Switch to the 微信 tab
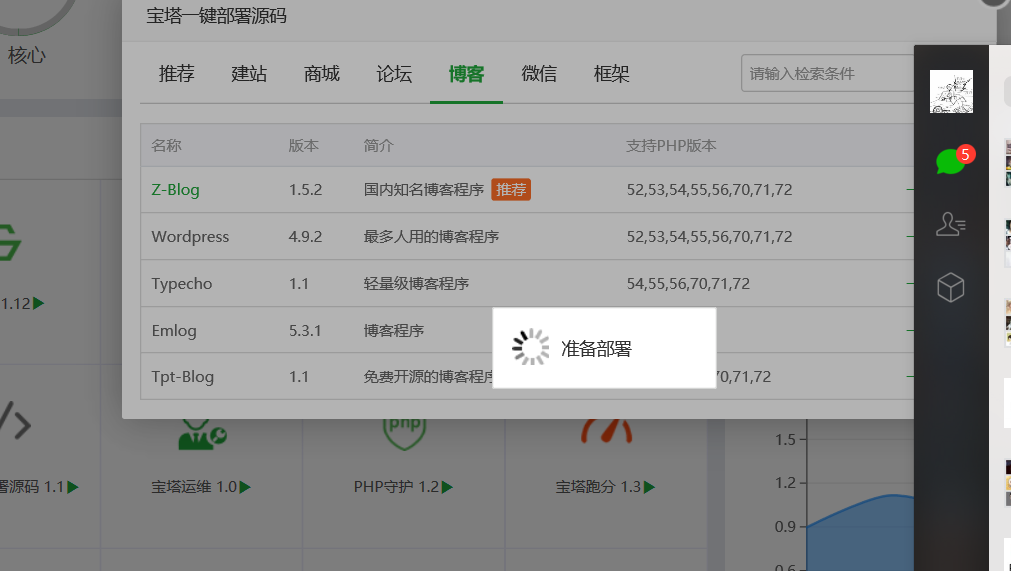Screen dimensions: 1011x571 [x=539, y=74]
